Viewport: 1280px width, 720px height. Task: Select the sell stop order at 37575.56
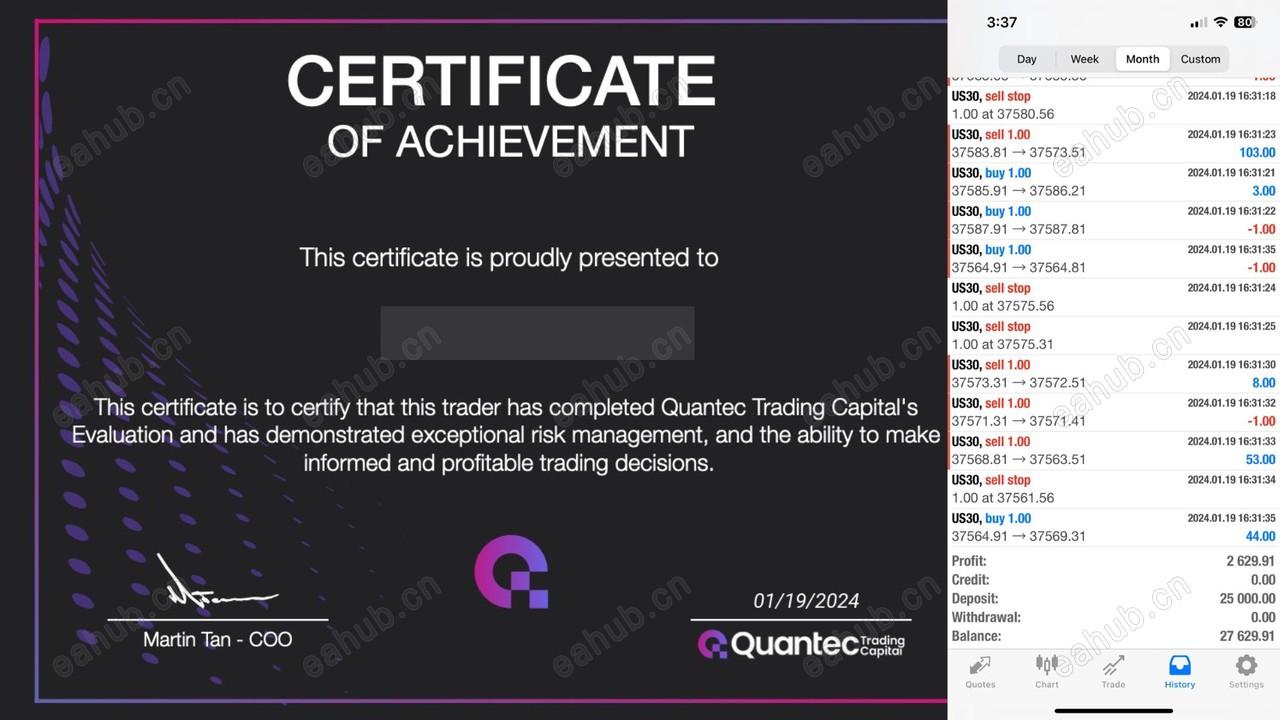pos(1113,297)
